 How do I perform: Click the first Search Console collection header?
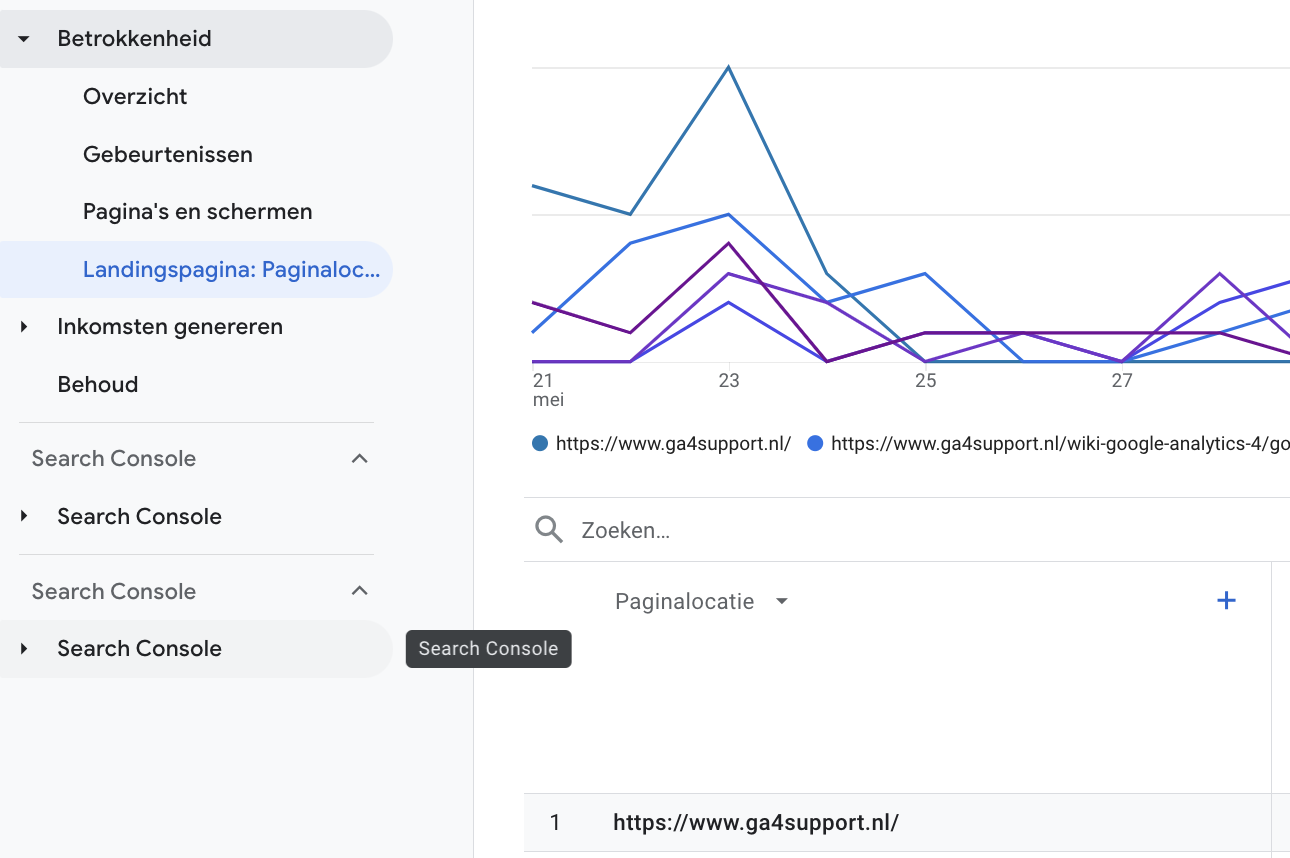[114, 458]
